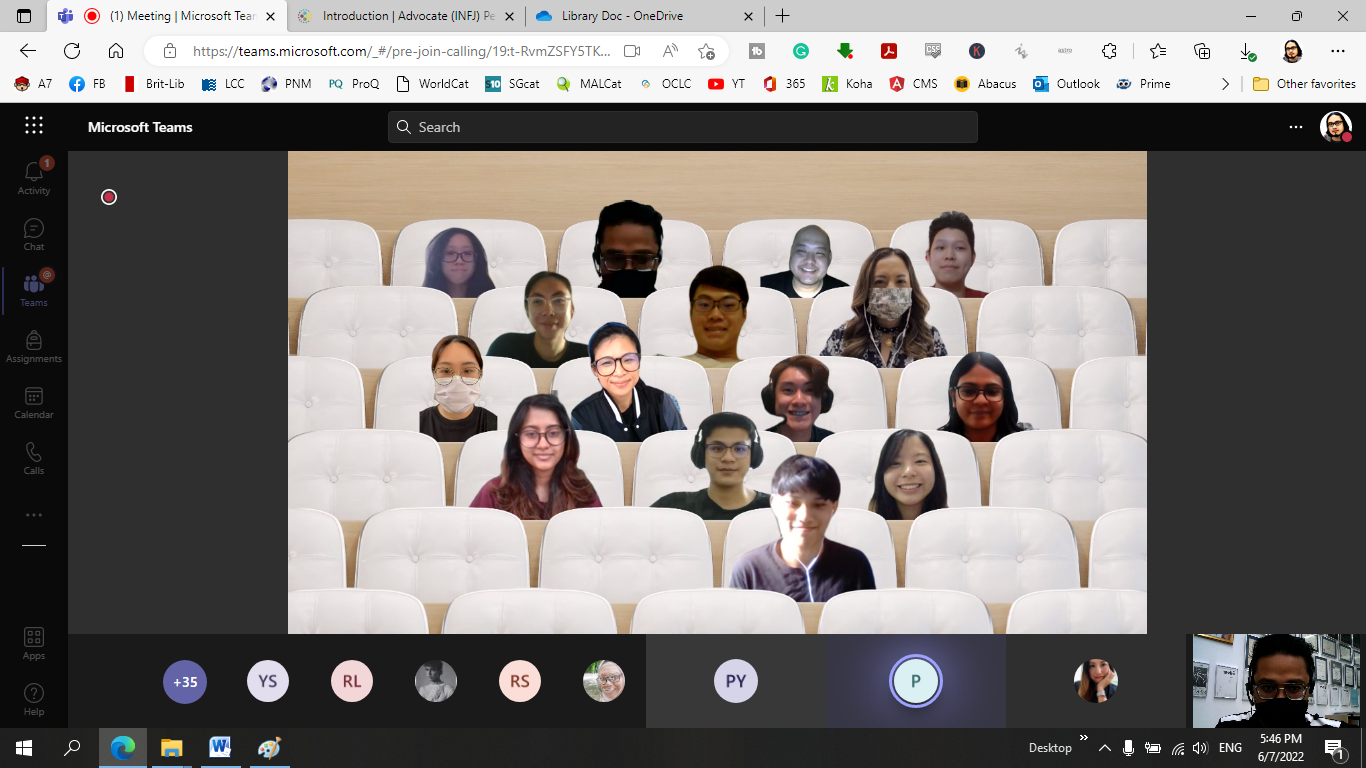Show the +35 more participants

tap(185, 682)
